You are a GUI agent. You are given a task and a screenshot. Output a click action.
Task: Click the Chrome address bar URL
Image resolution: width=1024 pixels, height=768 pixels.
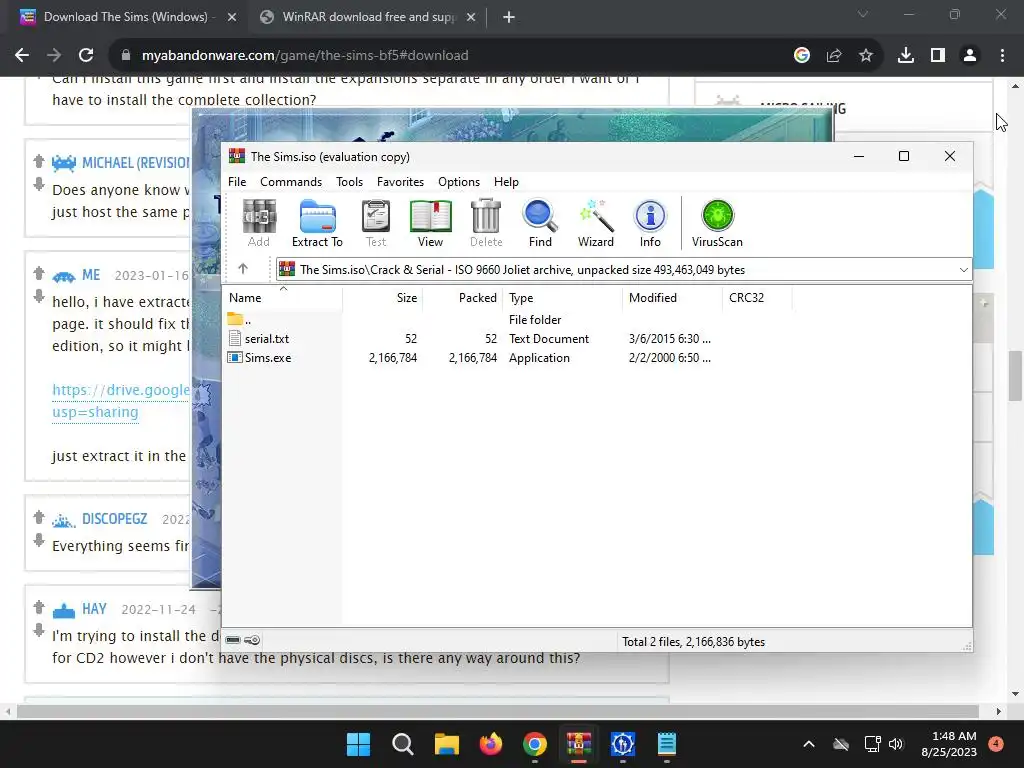pos(305,56)
